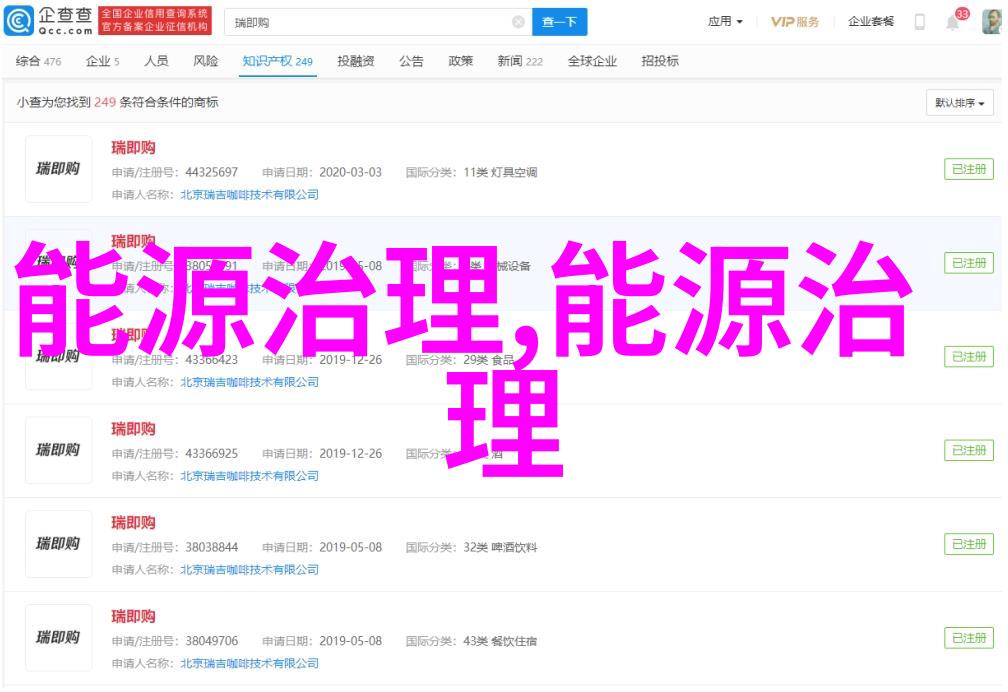Screen dimensions: 1008x692
Task: Open applicant link in the 43366925 row
Action: coord(249,476)
